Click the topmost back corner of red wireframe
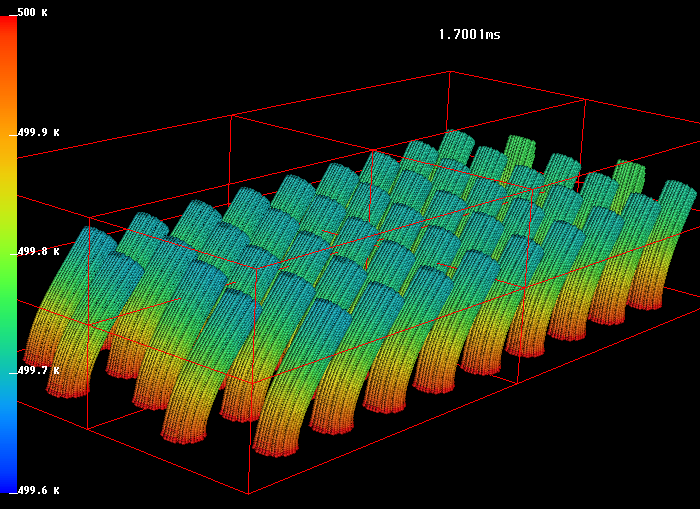The width and height of the screenshot is (700, 509). 449,72
